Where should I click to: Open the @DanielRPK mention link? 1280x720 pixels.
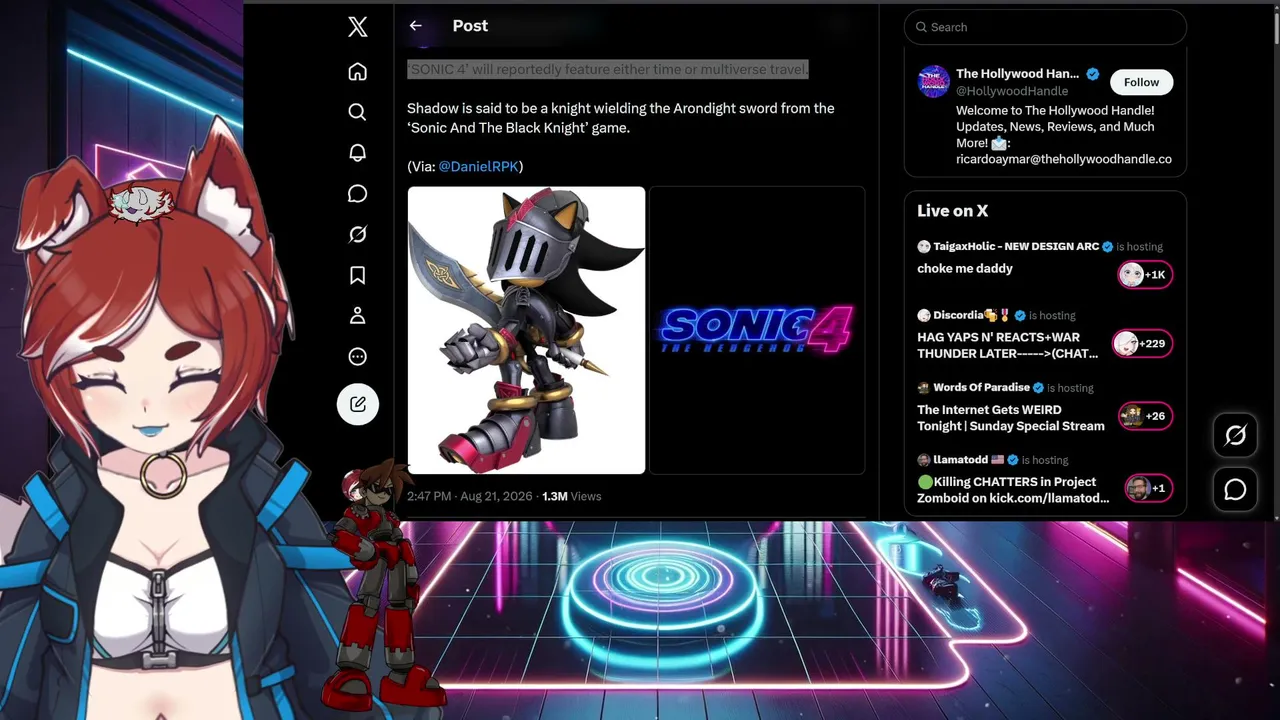click(479, 166)
